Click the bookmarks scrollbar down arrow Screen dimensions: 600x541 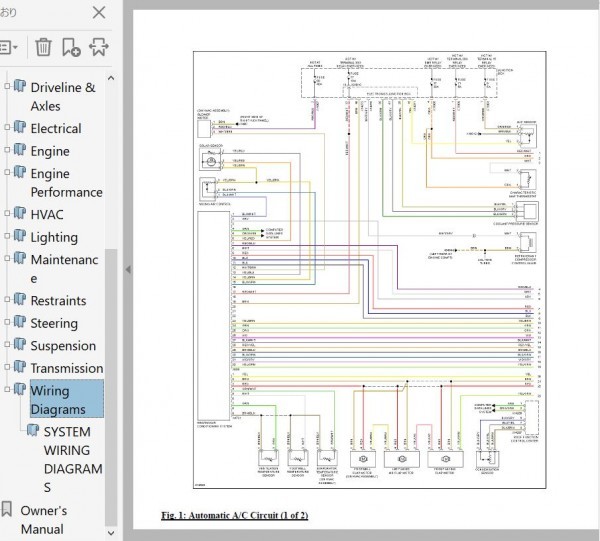click(111, 533)
